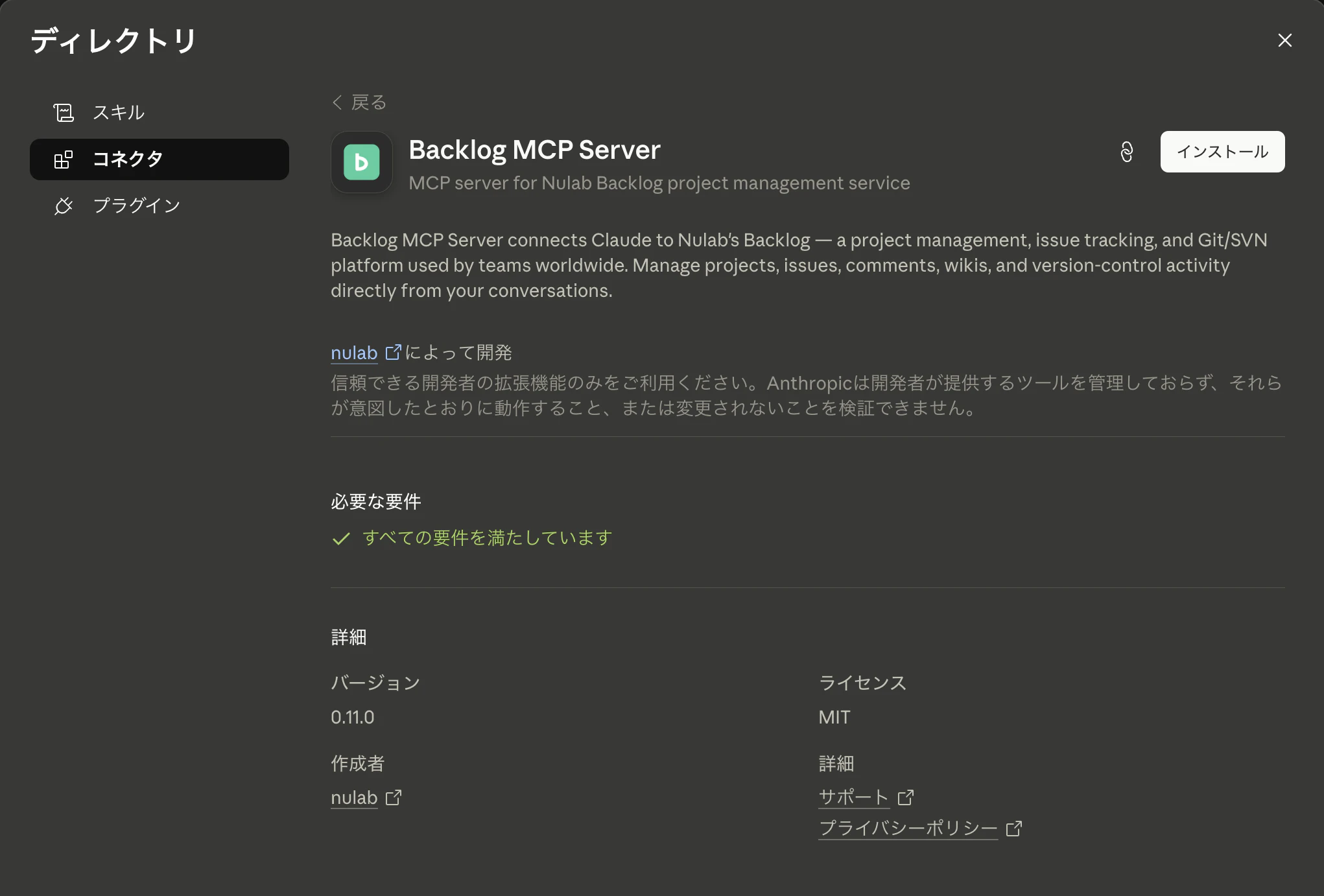Install the Backlog MCP Server with インストール
The height and width of the screenshot is (896, 1324).
coord(1222,152)
